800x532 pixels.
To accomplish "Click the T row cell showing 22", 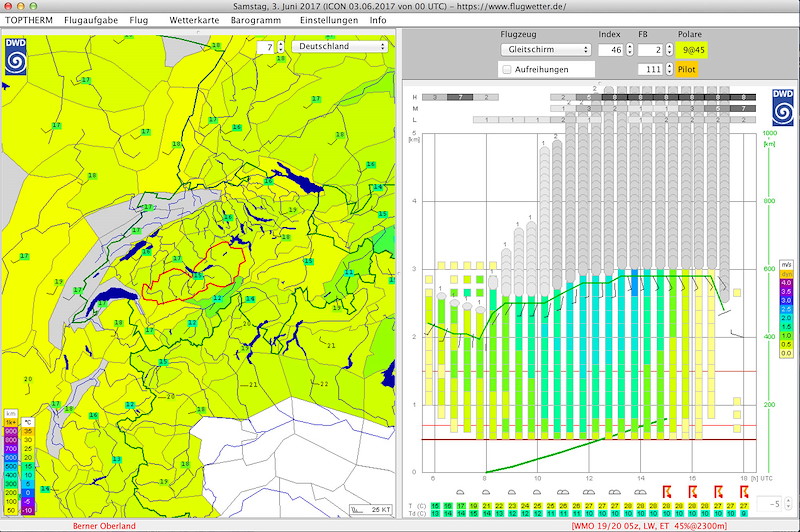I will (x=499, y=506).
